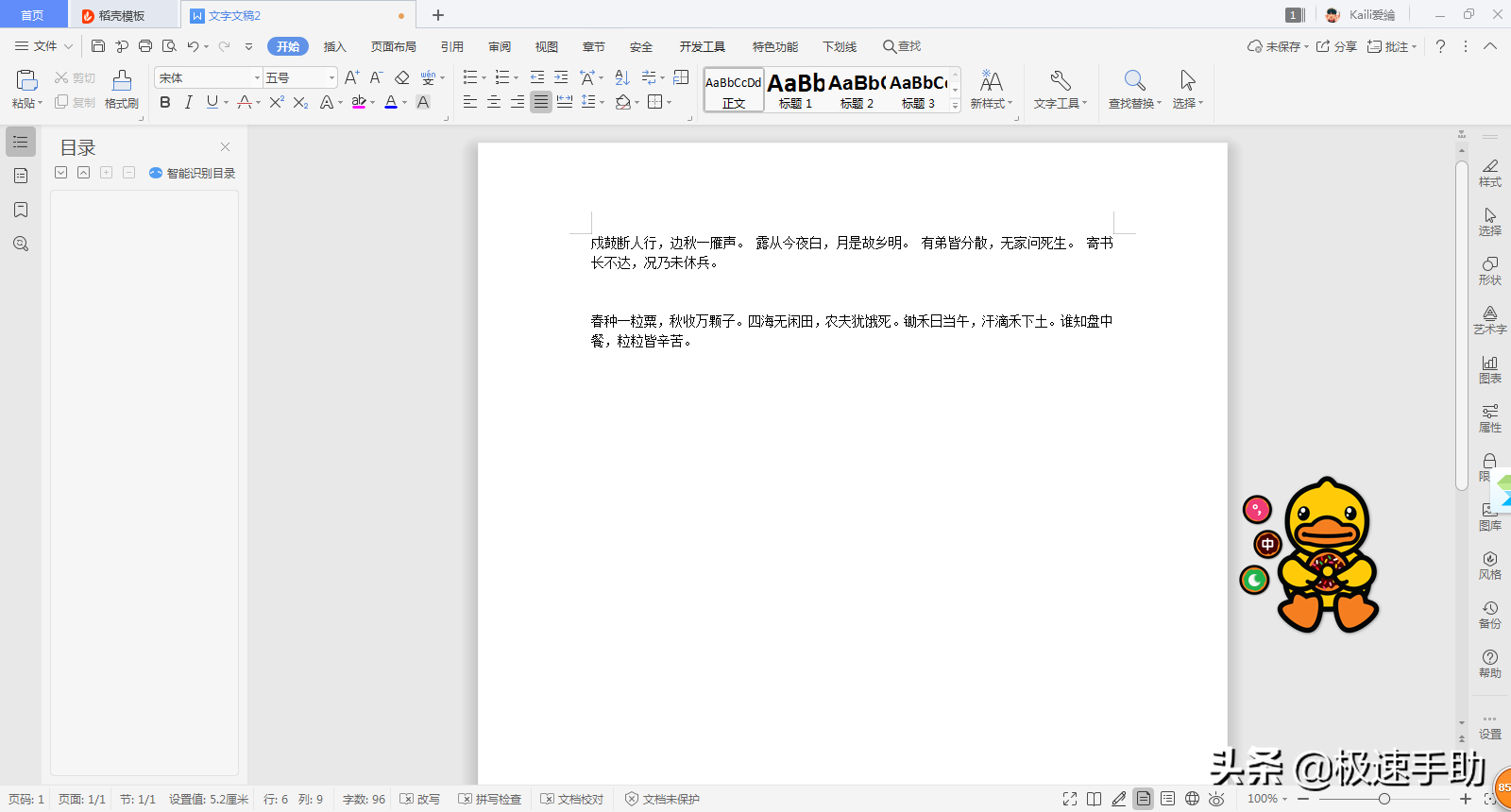This screenshot has width=1511, height=812.
Task: Open the Insert (插入) tab
Action: 335,46
